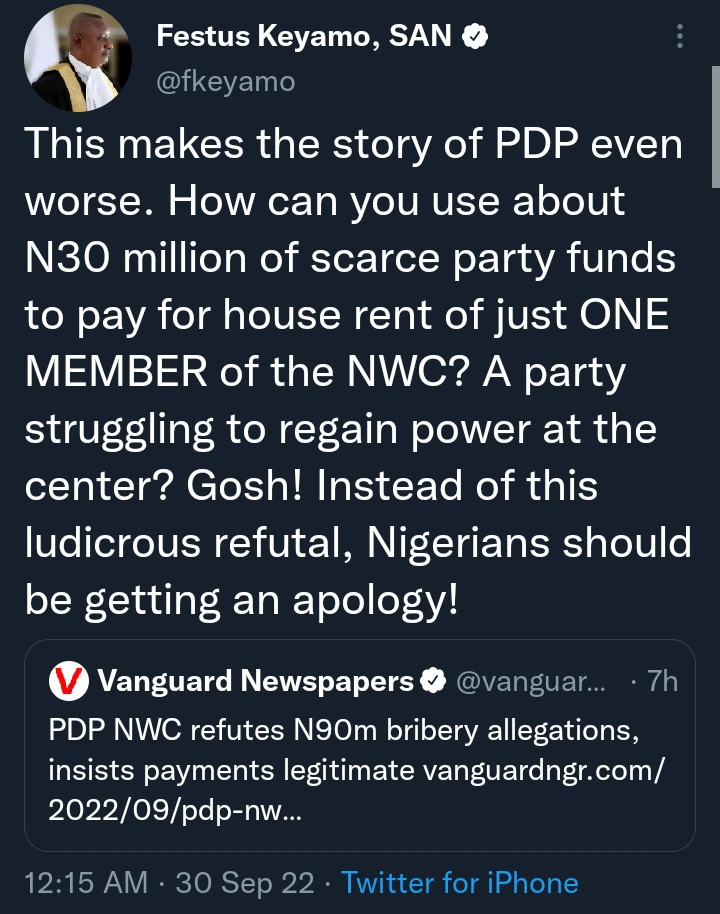This screenshot has width=720, height=914.
Task: Click the verified badge beside Vanguard Newspapers
Action: (432, 682)
